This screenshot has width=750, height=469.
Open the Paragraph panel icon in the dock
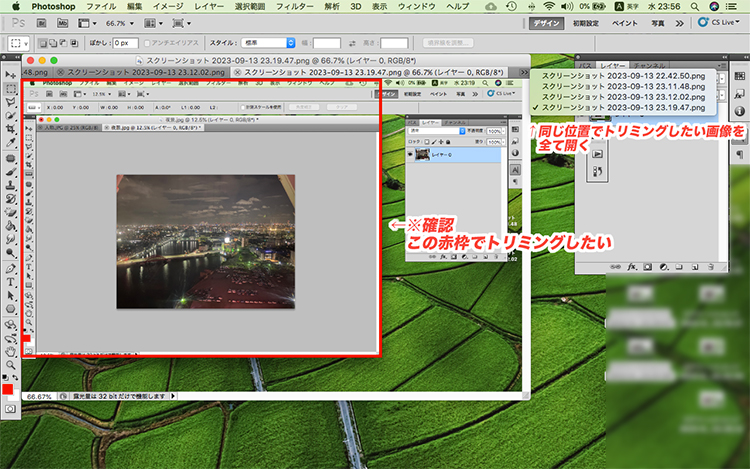(739, 154)
